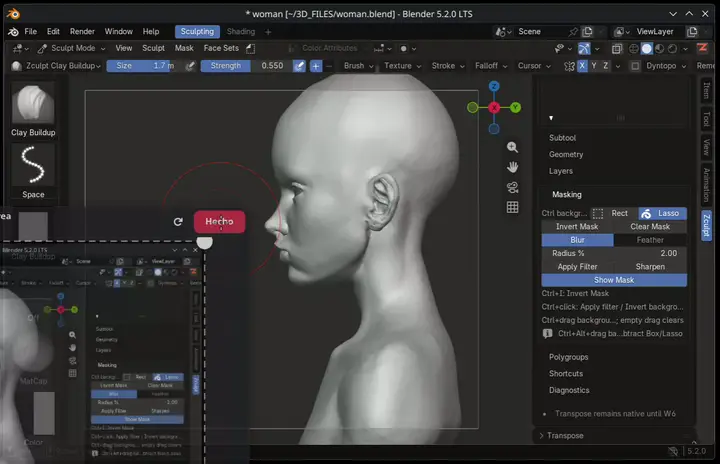Open the Brush settings dropdown

point(359,66)
